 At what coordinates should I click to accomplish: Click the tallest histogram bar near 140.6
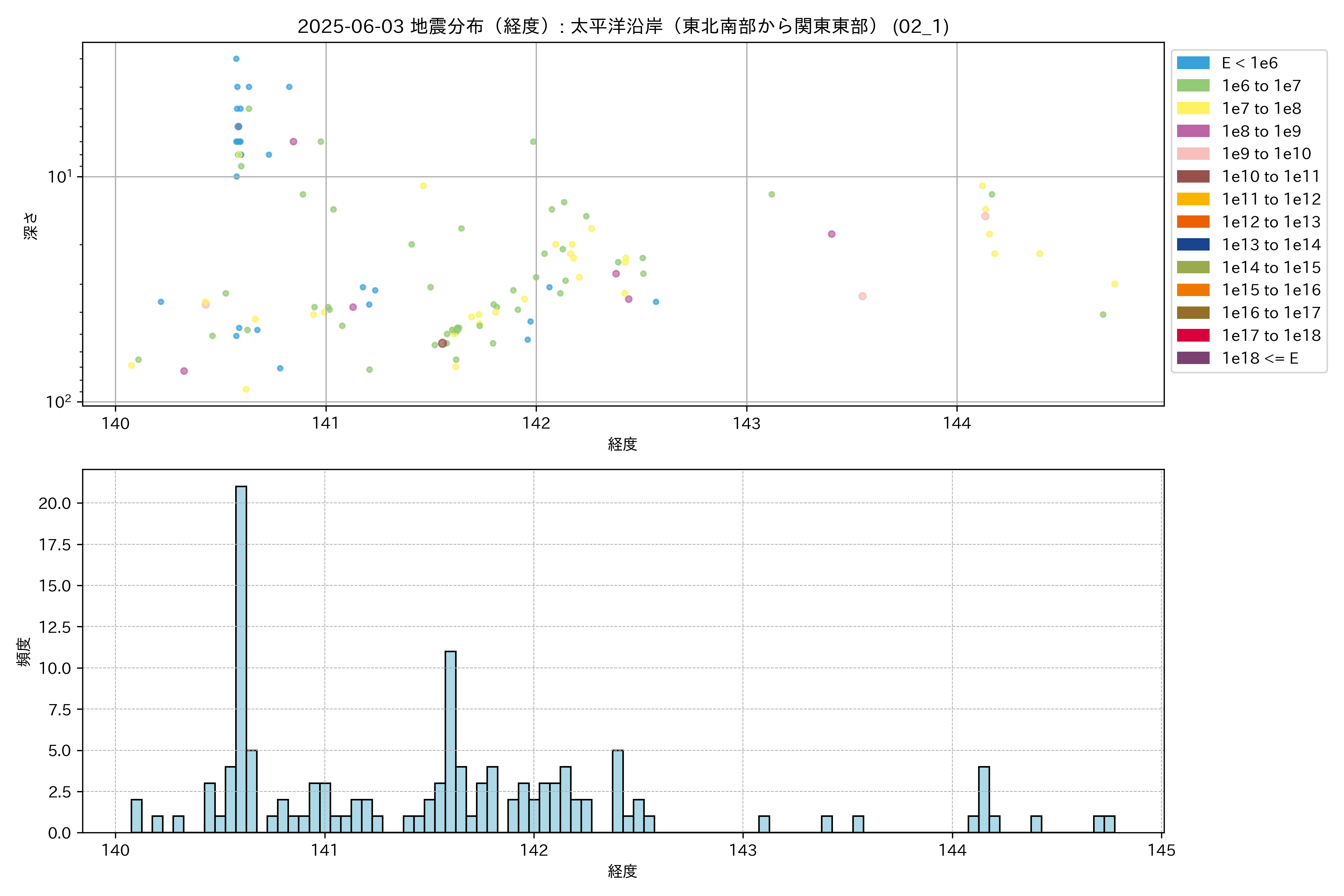click(x=241, y=657)
